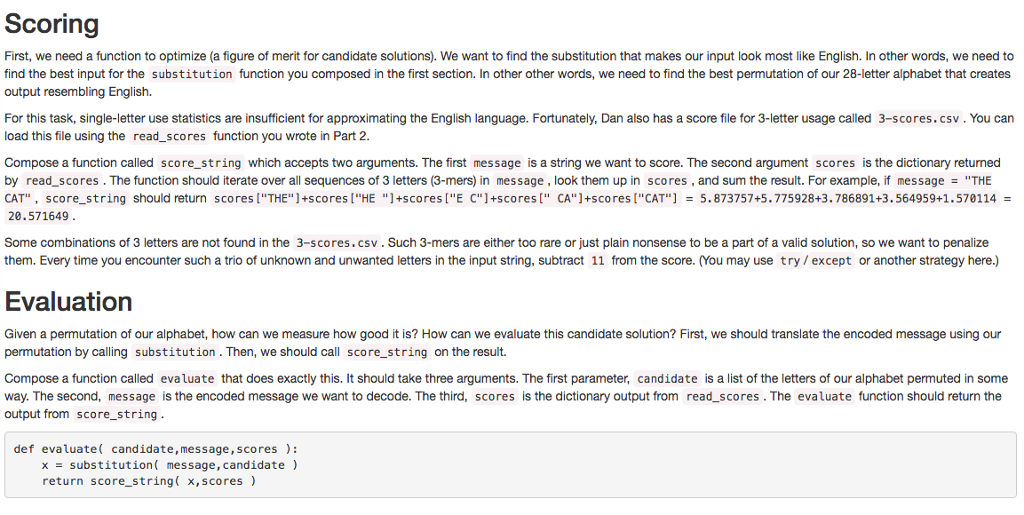Click the Evaluation section heading
Viewport: 1024px width, 515px height.
point(69,302)
